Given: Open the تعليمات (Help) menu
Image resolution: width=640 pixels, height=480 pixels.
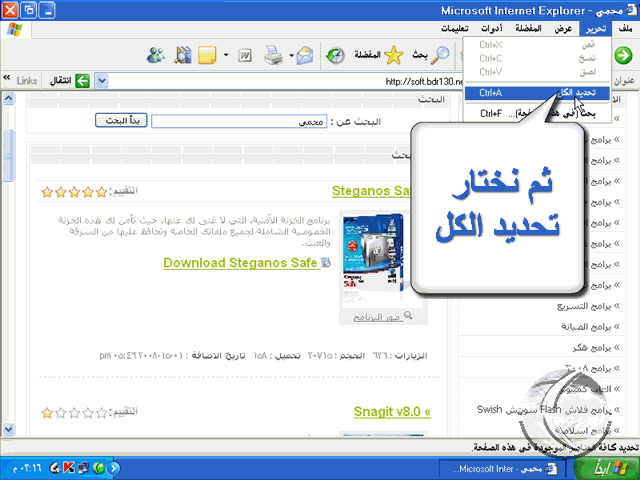Looking at the screenshot, I should [454, 29].
